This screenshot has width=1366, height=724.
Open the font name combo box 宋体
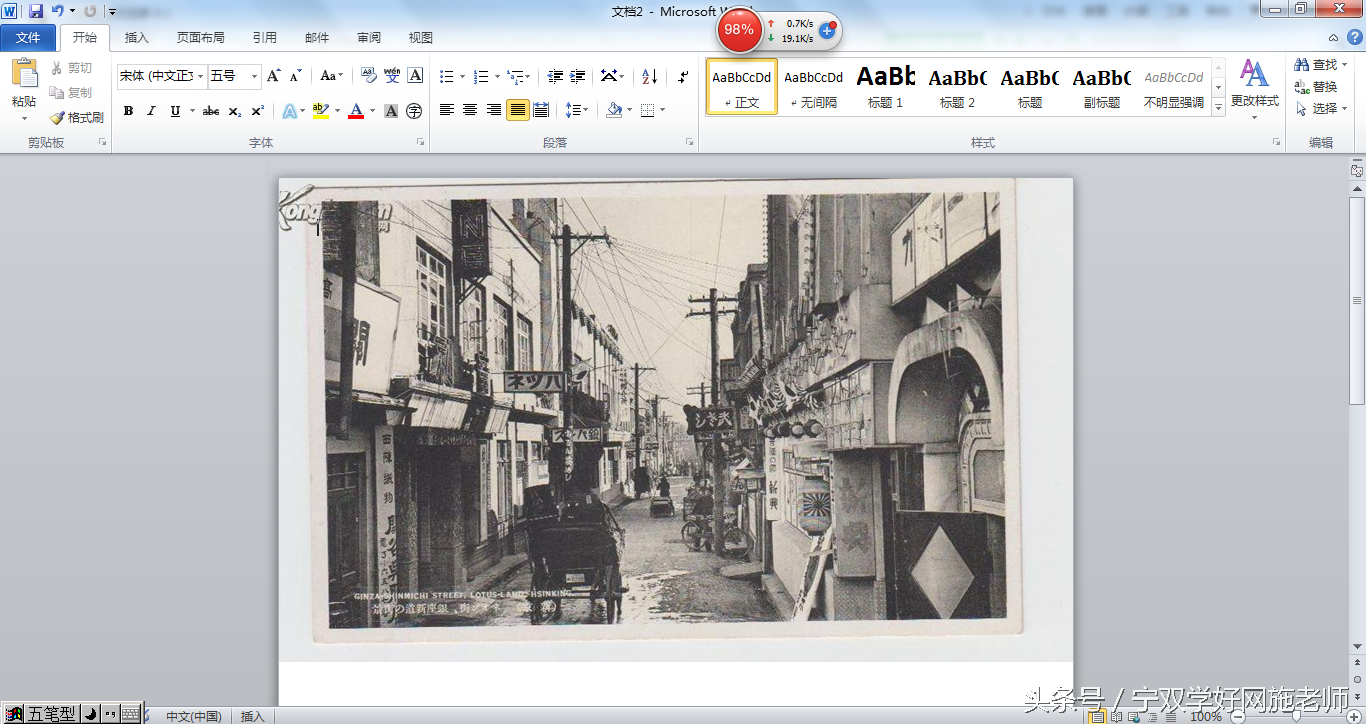[161, 76]
